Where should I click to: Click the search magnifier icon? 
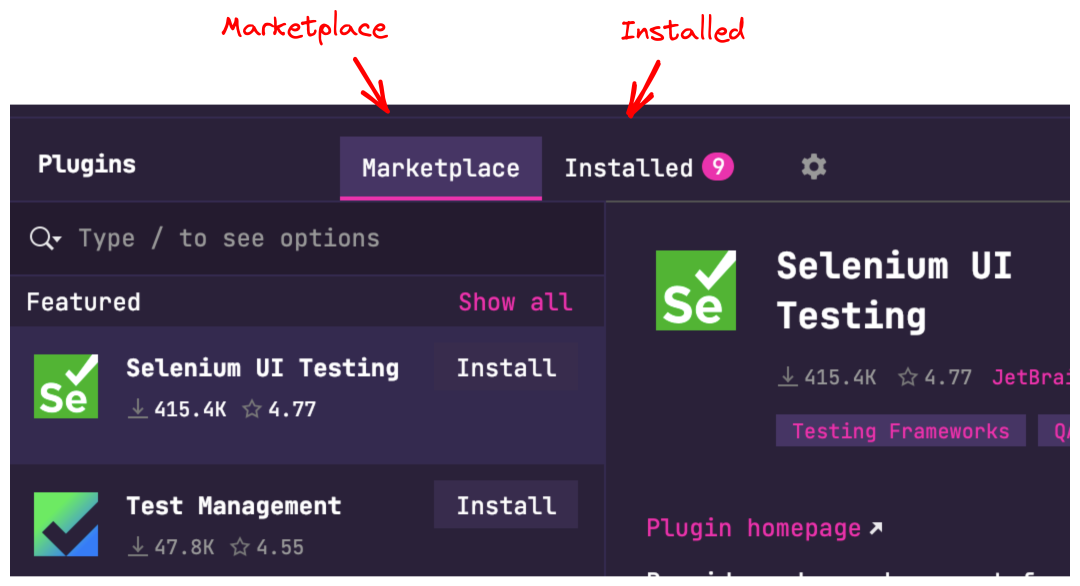(40, 238)
